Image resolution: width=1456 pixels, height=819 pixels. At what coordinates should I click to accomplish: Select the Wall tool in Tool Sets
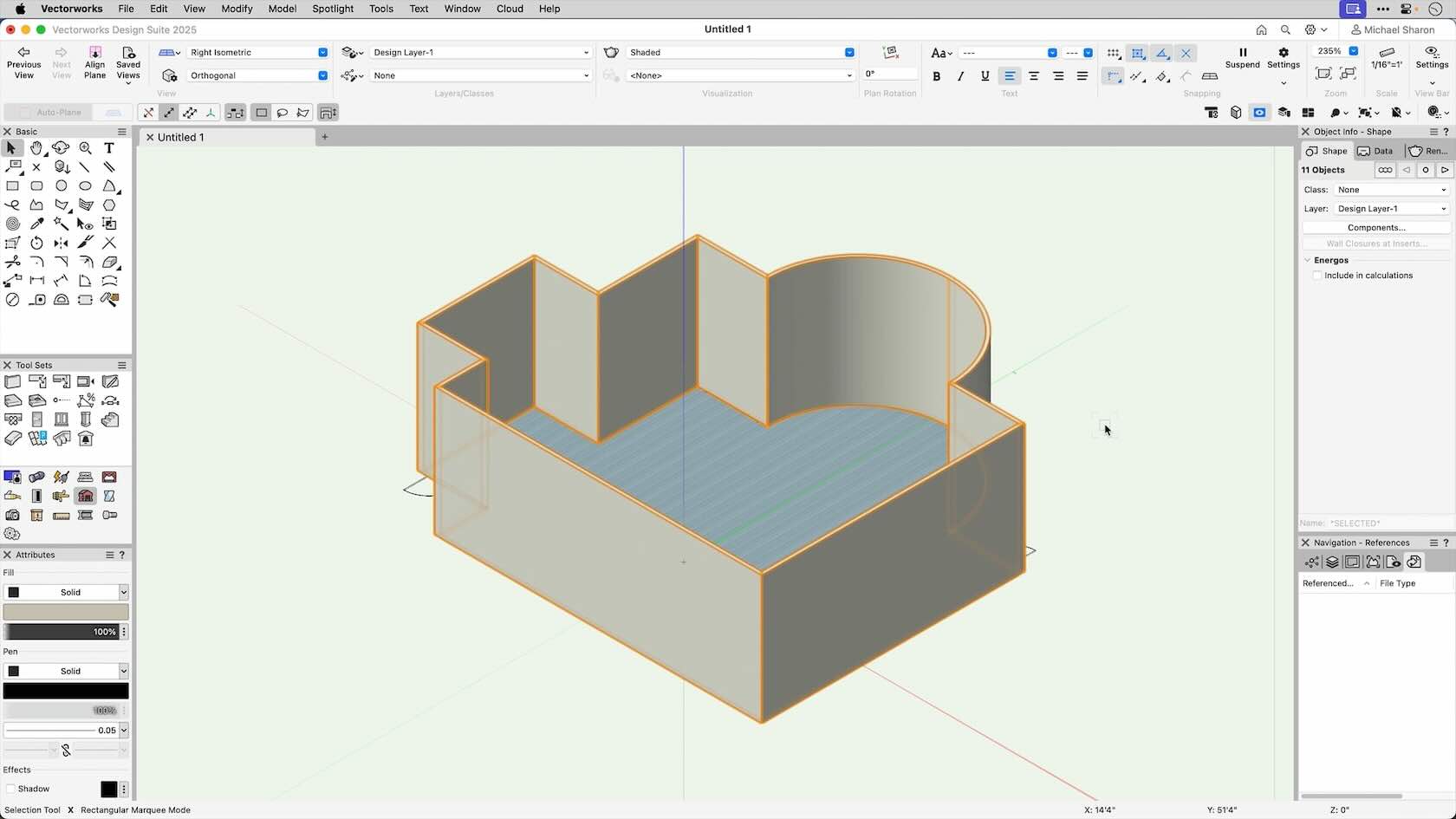12,381
